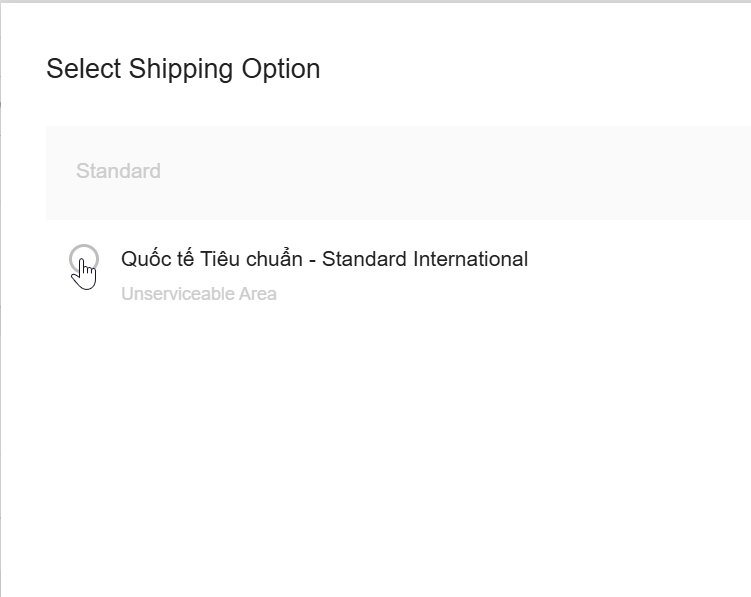This screenshot has width=751, height=597.
Task: Click the grey Standard category bar
Action: click(x=398, y=173)
